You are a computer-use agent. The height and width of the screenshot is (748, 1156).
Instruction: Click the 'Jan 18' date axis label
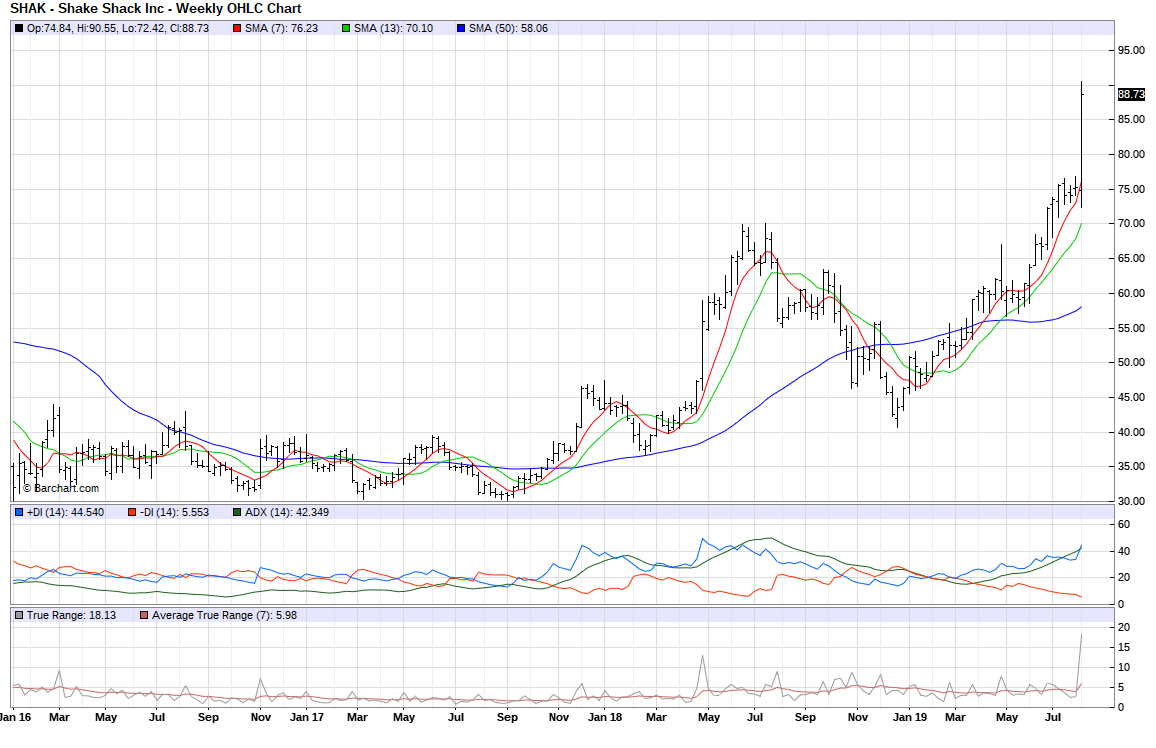[605, 717]
